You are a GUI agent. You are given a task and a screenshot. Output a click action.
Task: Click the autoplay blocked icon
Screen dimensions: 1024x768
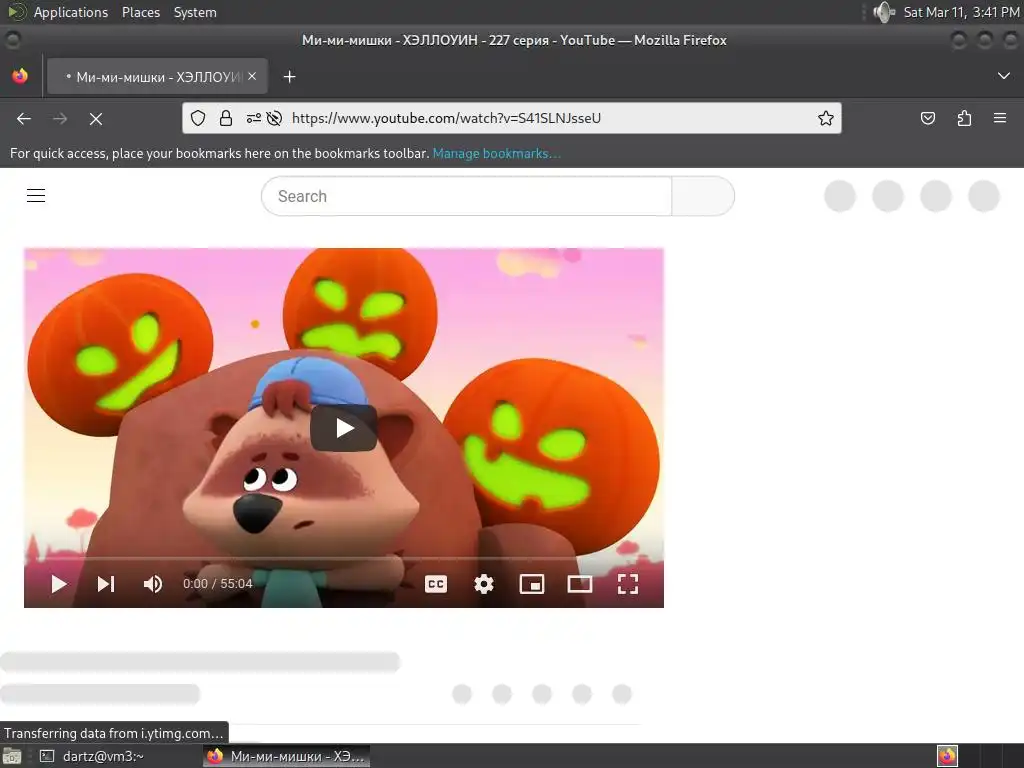[274, 118]
